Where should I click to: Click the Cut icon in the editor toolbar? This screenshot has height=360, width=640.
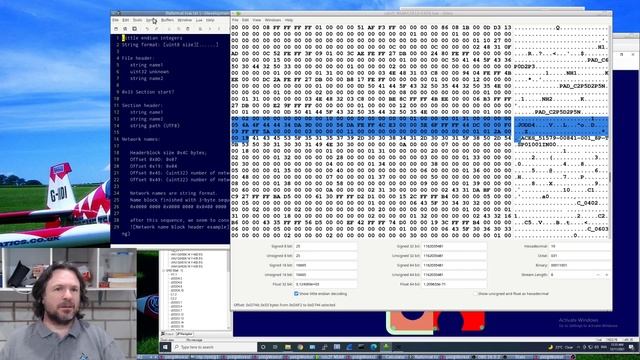tap(169, 29)
